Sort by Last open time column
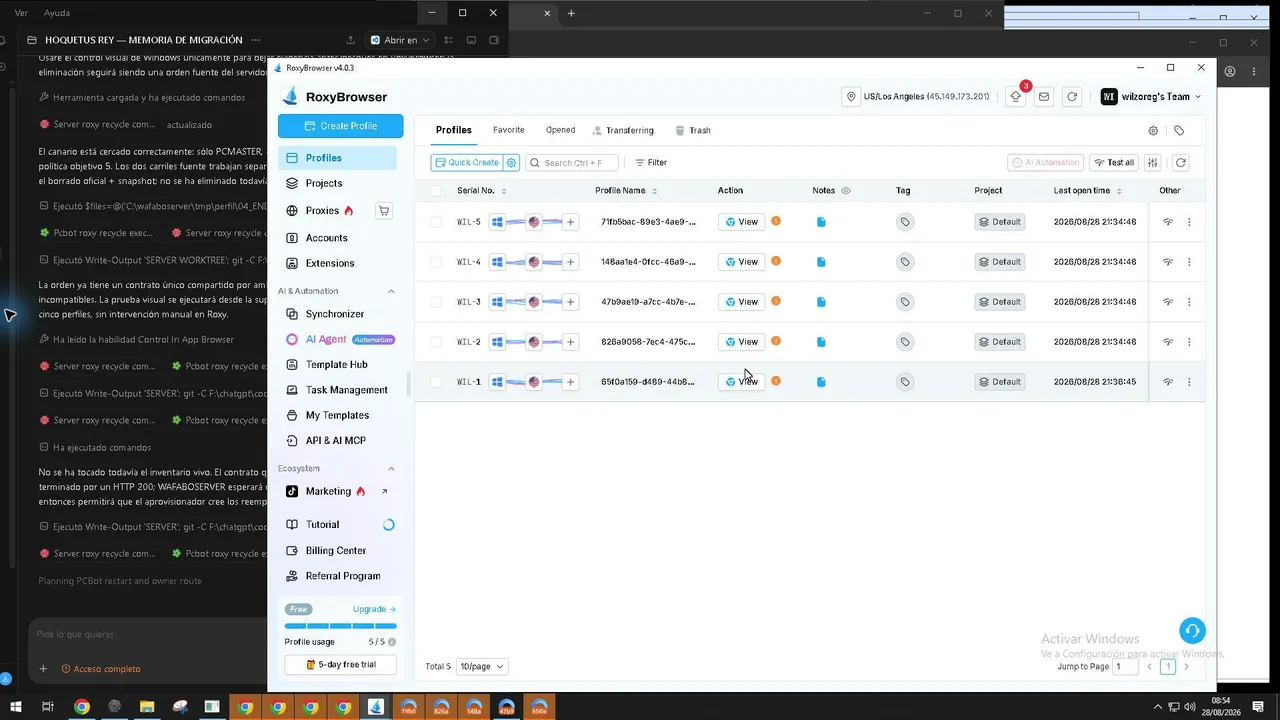This screenshot has width=1280, height=720. pos(1119,191)
